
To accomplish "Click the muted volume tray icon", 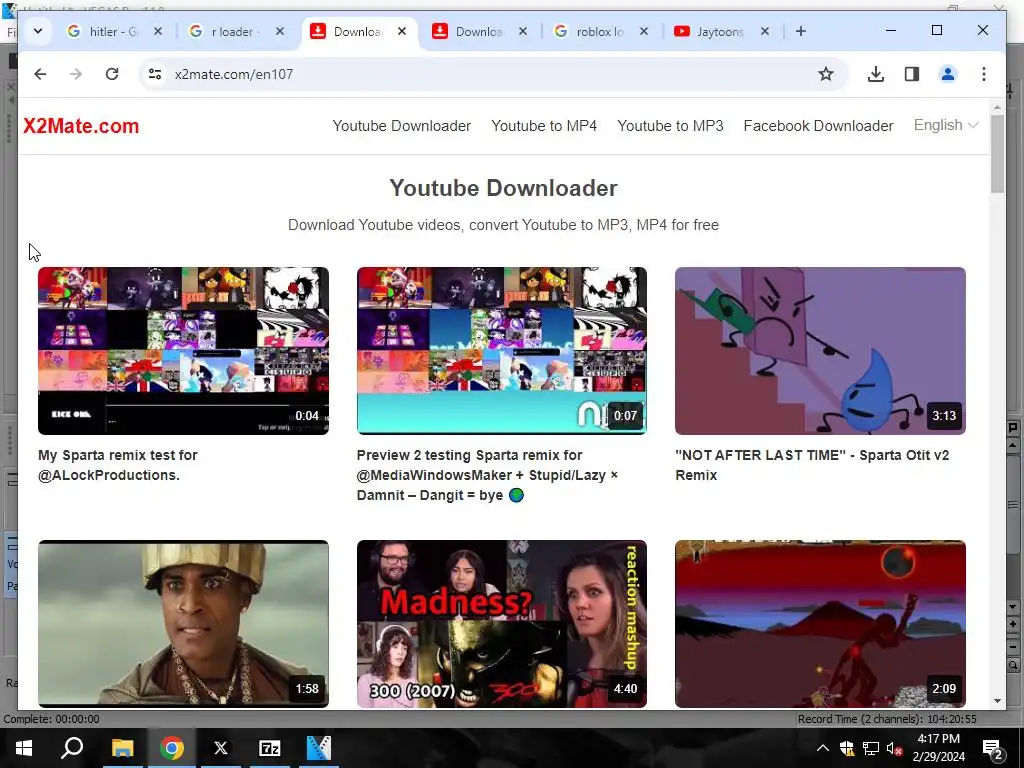I will point(895,748).
